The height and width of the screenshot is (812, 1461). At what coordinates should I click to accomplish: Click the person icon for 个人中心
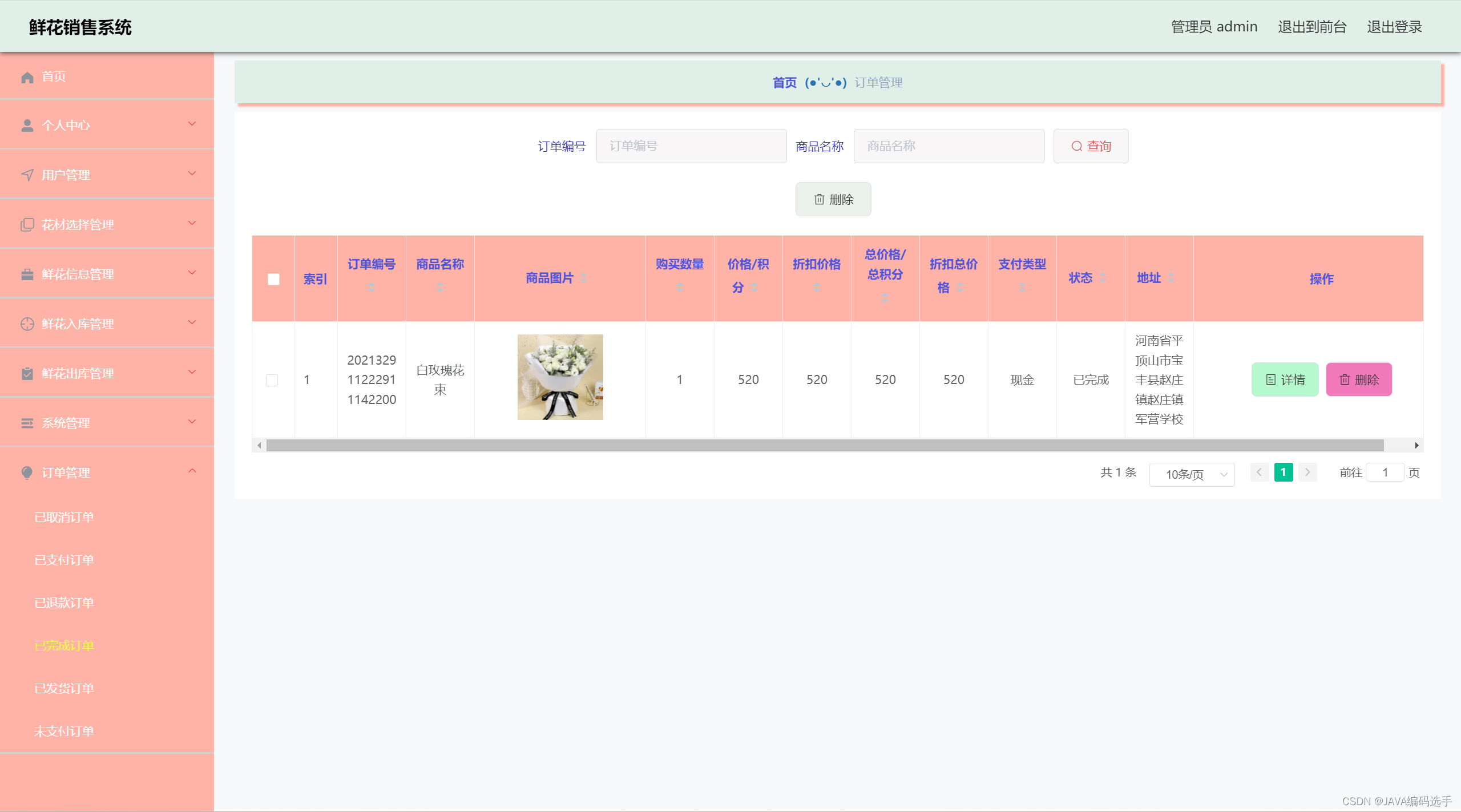pyautogui.click(x=27, y=126)
